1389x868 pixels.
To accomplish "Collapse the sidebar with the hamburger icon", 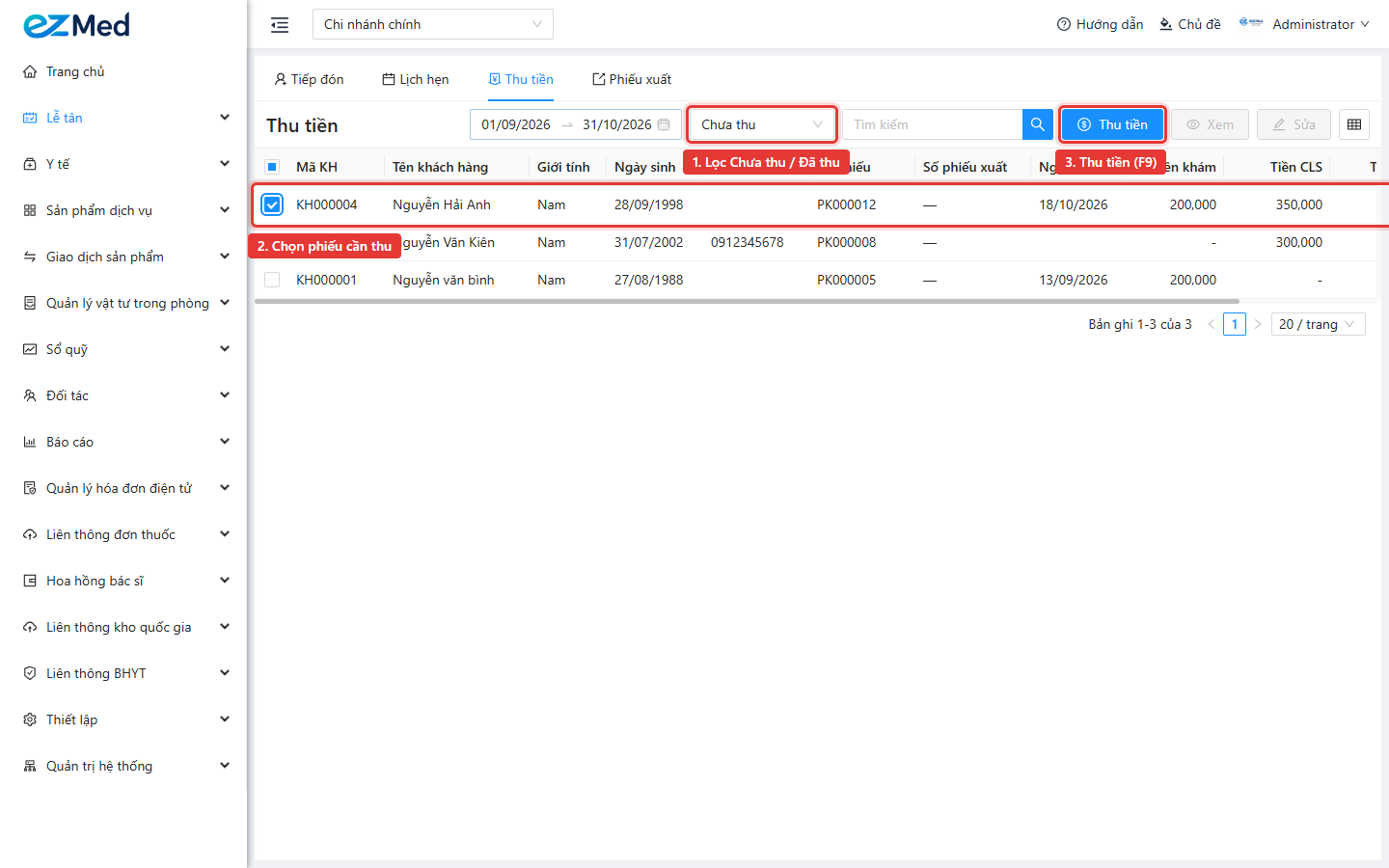I will [280, 25].
